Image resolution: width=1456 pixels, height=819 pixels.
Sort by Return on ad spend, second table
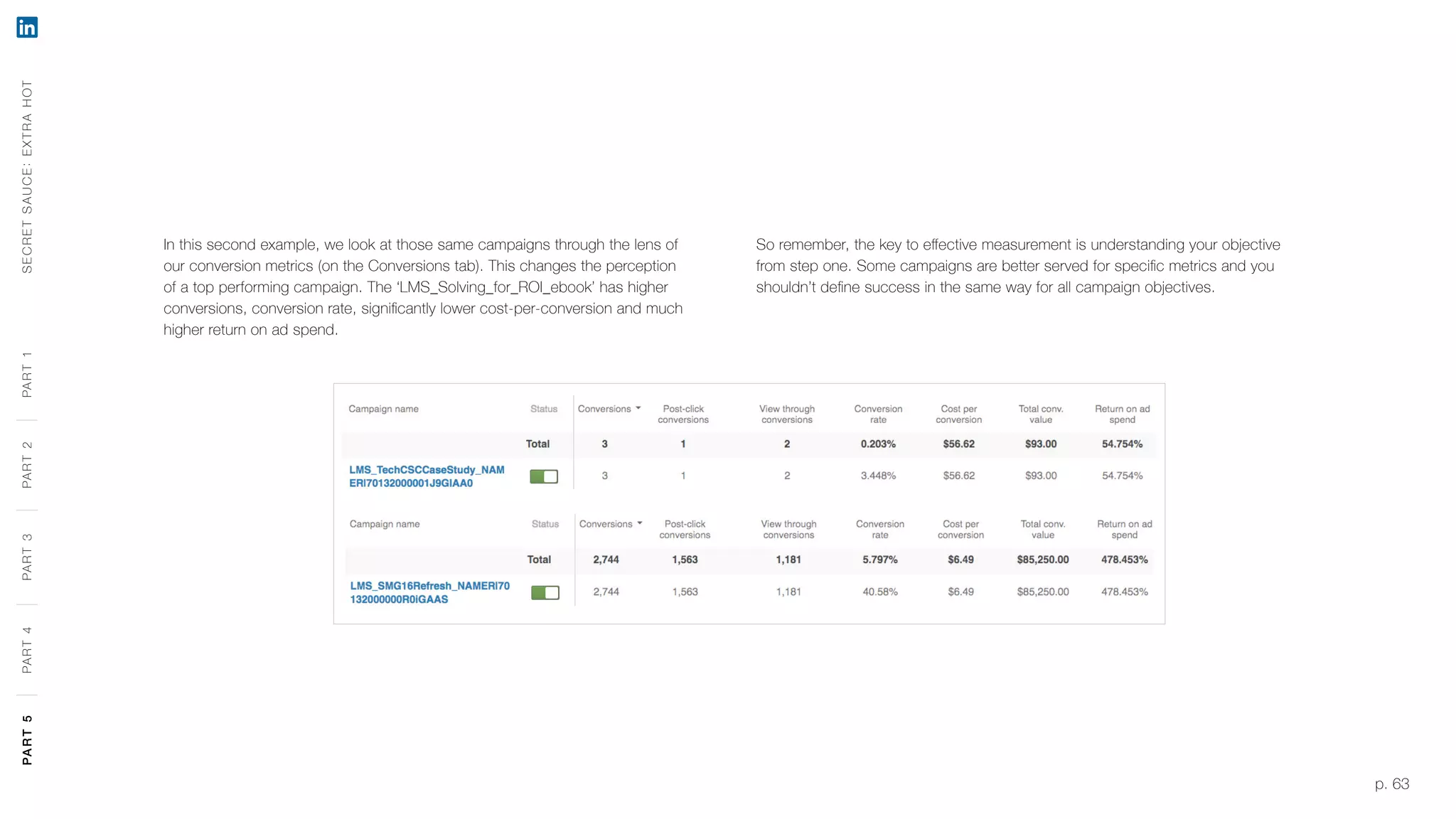point(1124,529)
